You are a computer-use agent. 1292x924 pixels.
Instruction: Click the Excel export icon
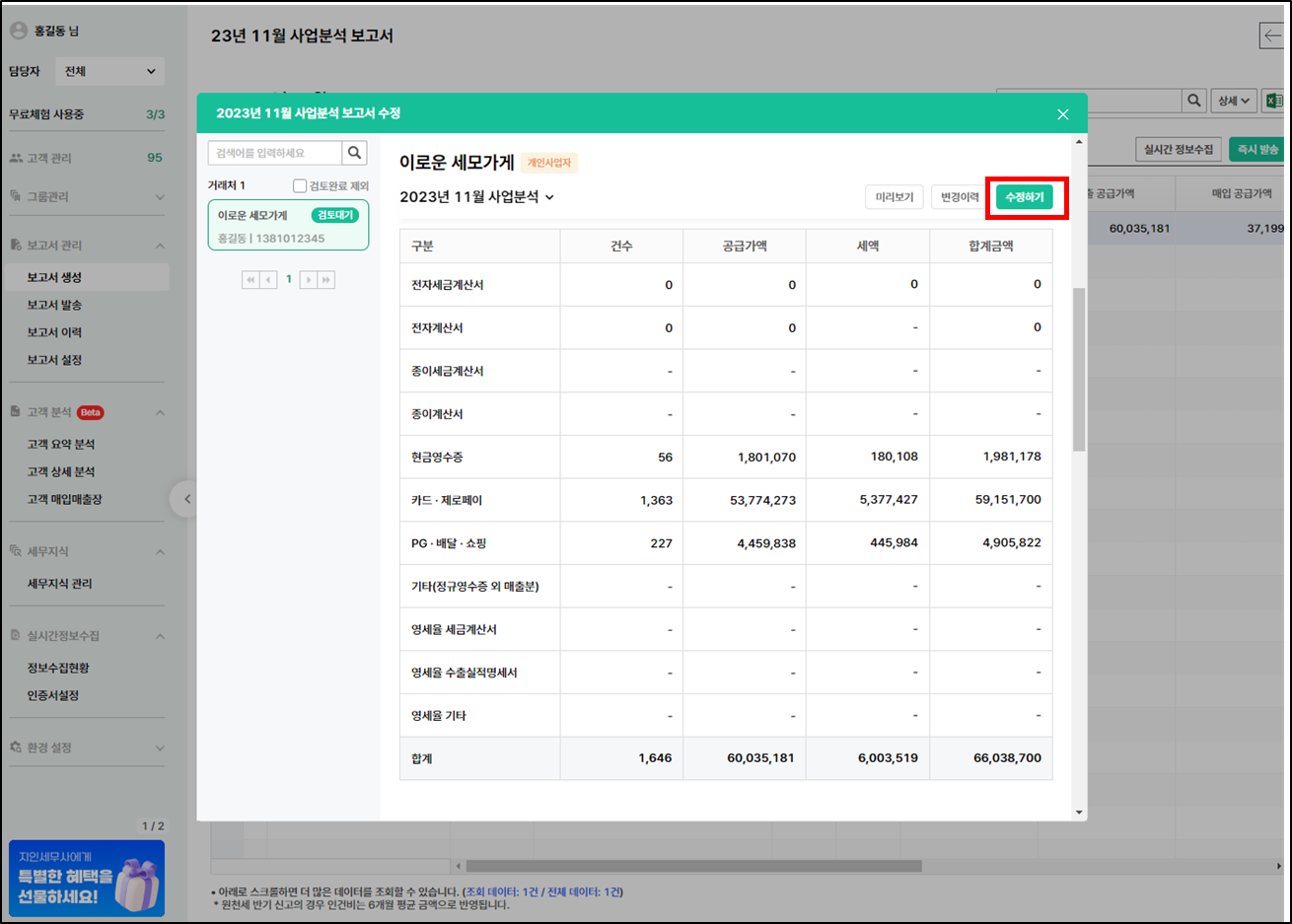(x=1273, y=101)
